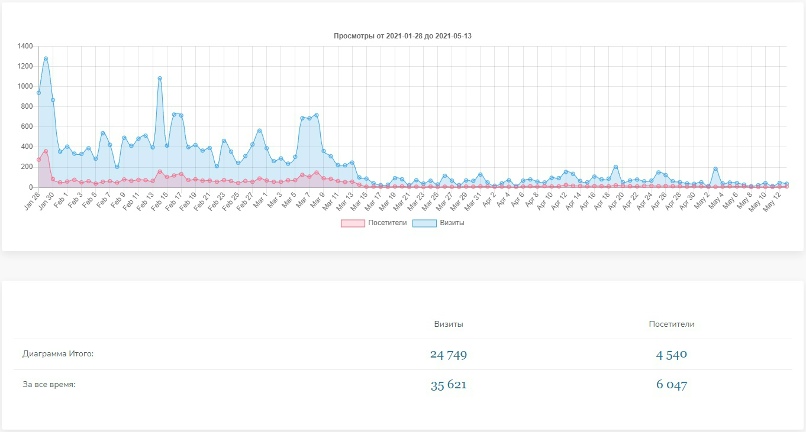
Task: Click the Посетители column header in table
Action: coord(671,325)
